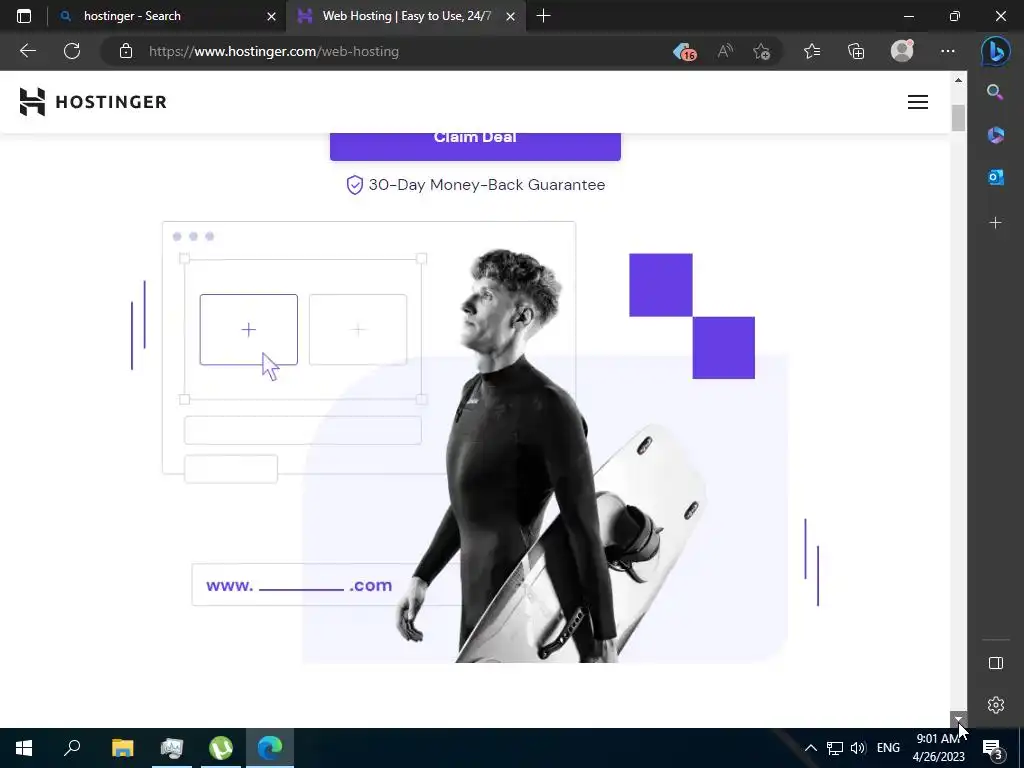Screen dimensions: 1024x768
Task: Open shopping coupons icon with 16 badge
Action: pyautogui.click(x=684, y=52)
